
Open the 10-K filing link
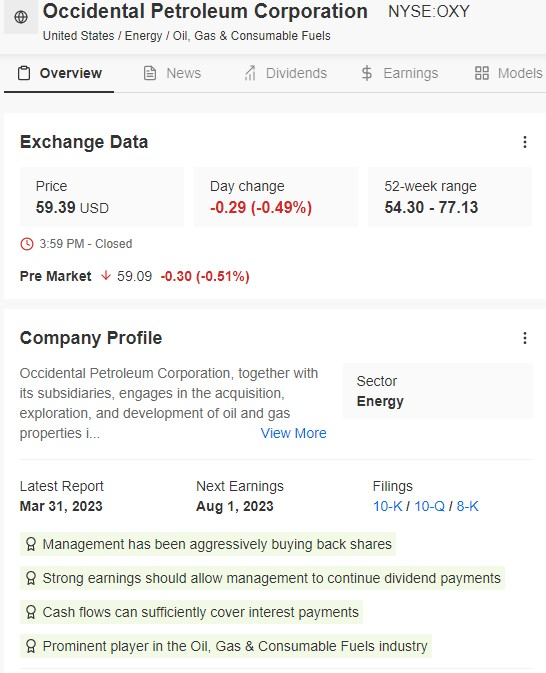click(388, 506)
